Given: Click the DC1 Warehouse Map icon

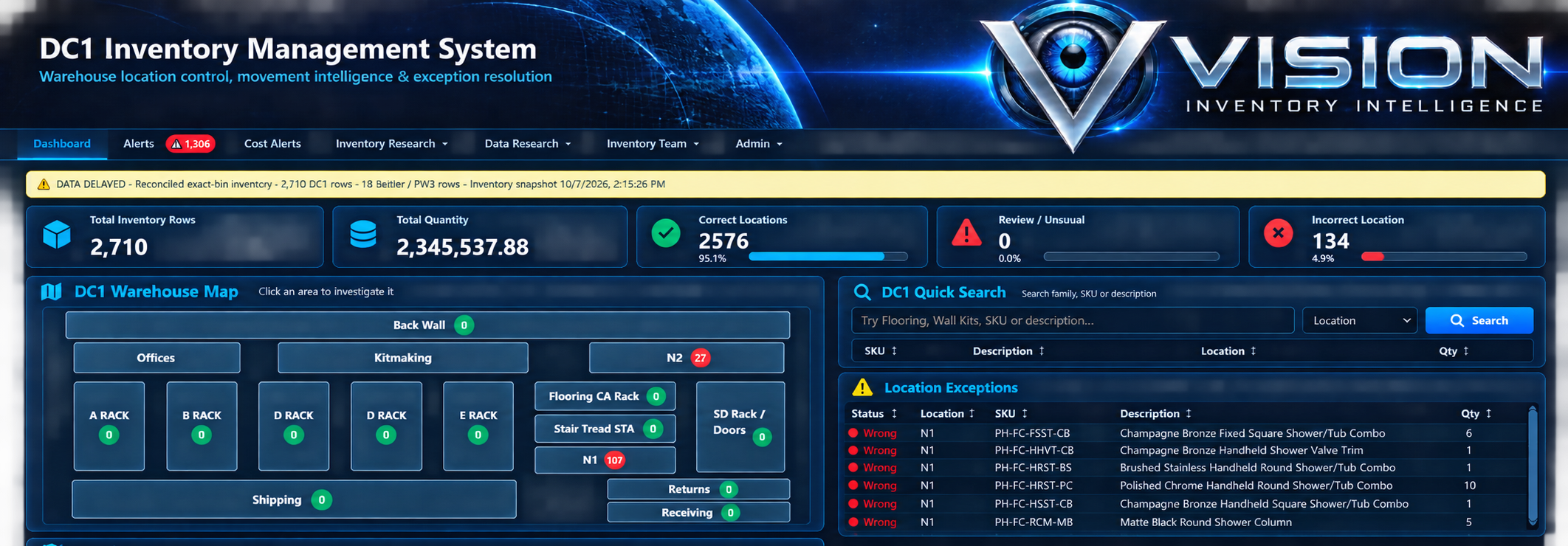Looking at the screenshot, I should (51, 292).
